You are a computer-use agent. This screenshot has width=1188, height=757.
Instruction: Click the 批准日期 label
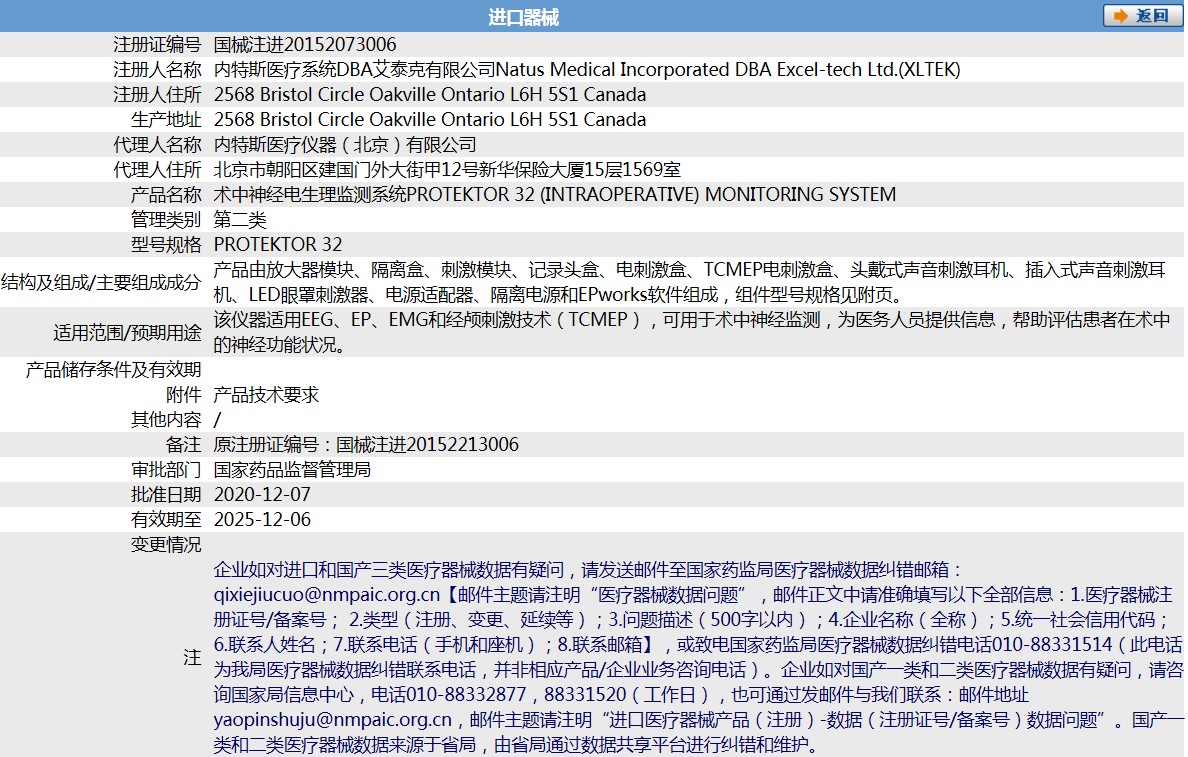click(166, 494)
